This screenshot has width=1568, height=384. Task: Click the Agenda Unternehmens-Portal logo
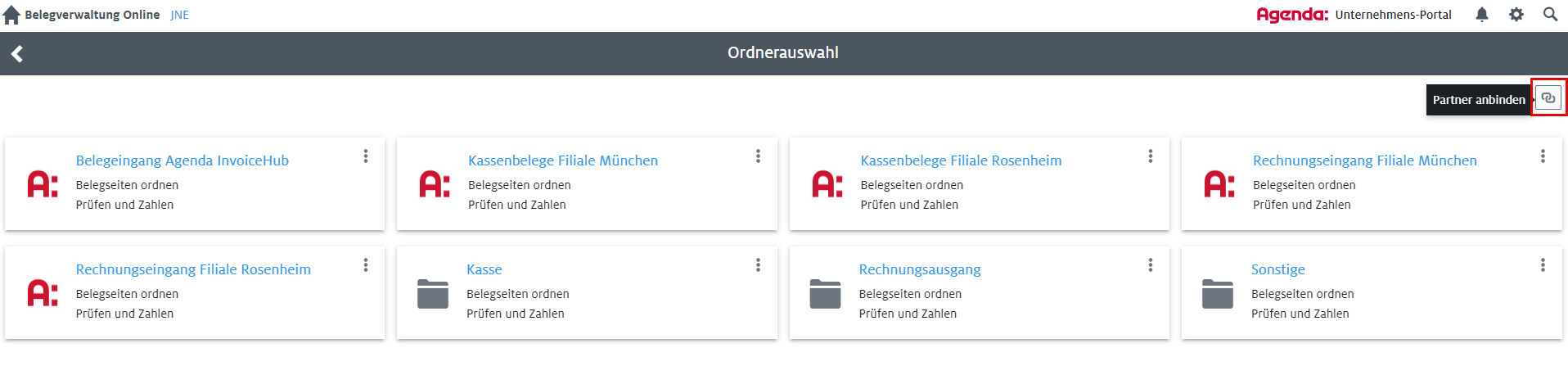pyautogui.click(x=1354, y=15)
